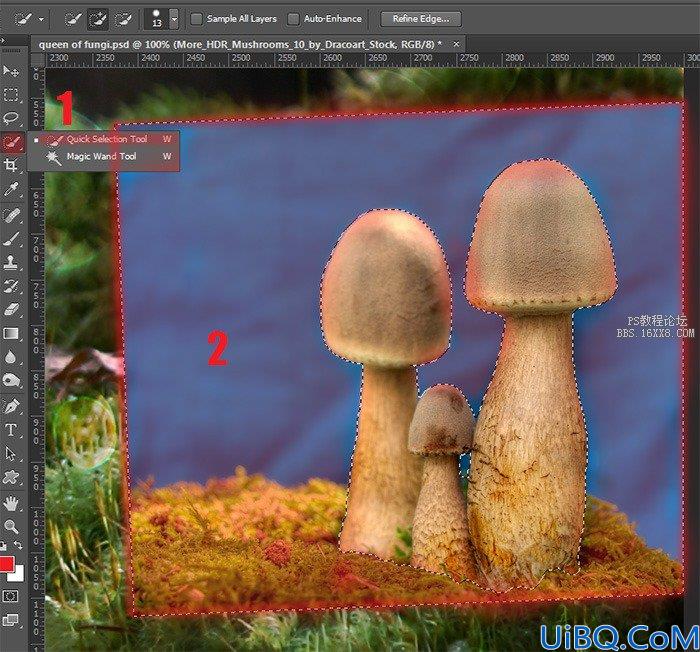Viewport: 700px width, 652px height.
Task: Select the Custom Shape tool
Action: [x=11, y=477]
